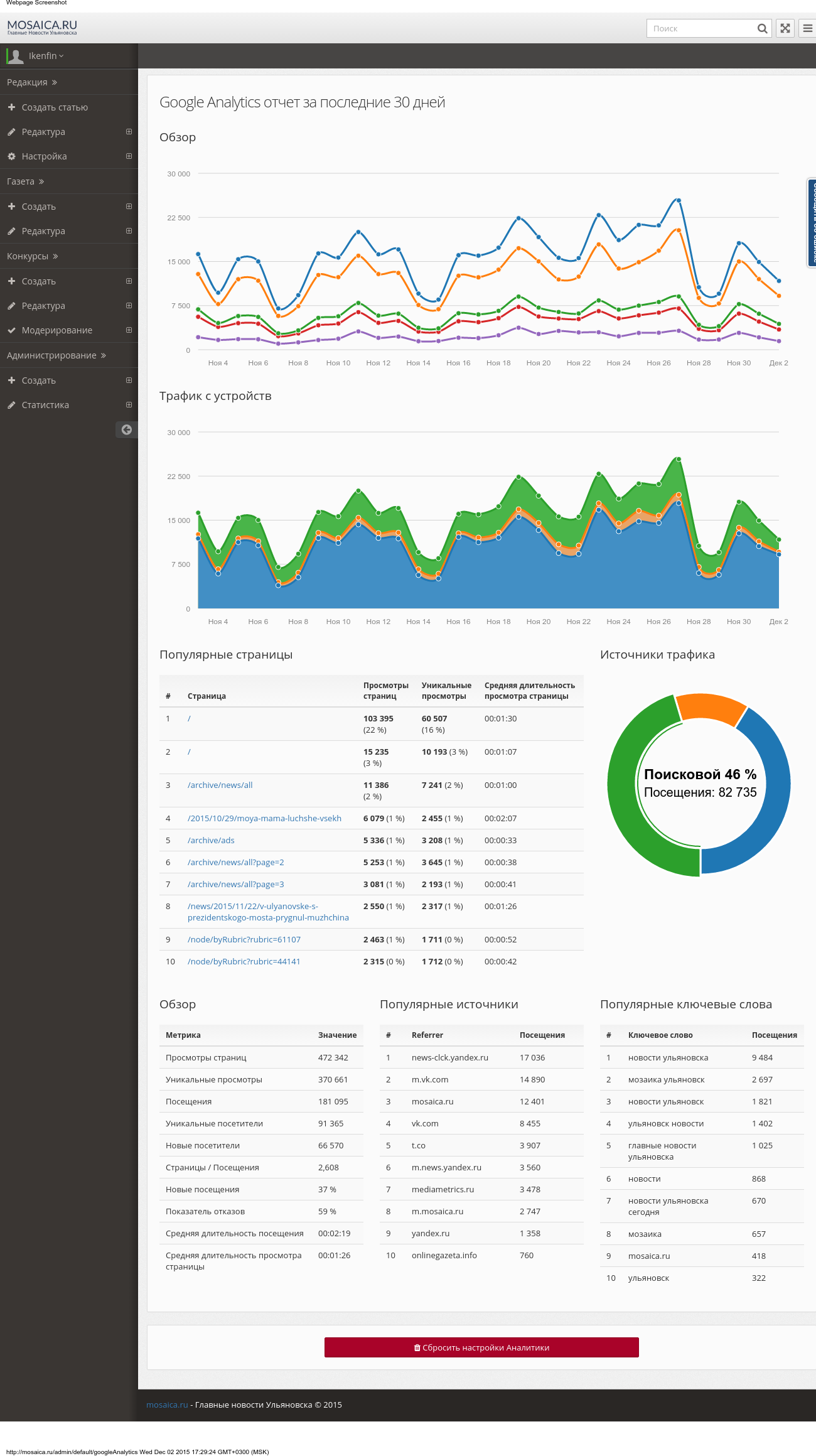This screenshot has height=1456, width=816.
Task: Click the checkmark icon beside Модерирование
Action: (11, 330)
